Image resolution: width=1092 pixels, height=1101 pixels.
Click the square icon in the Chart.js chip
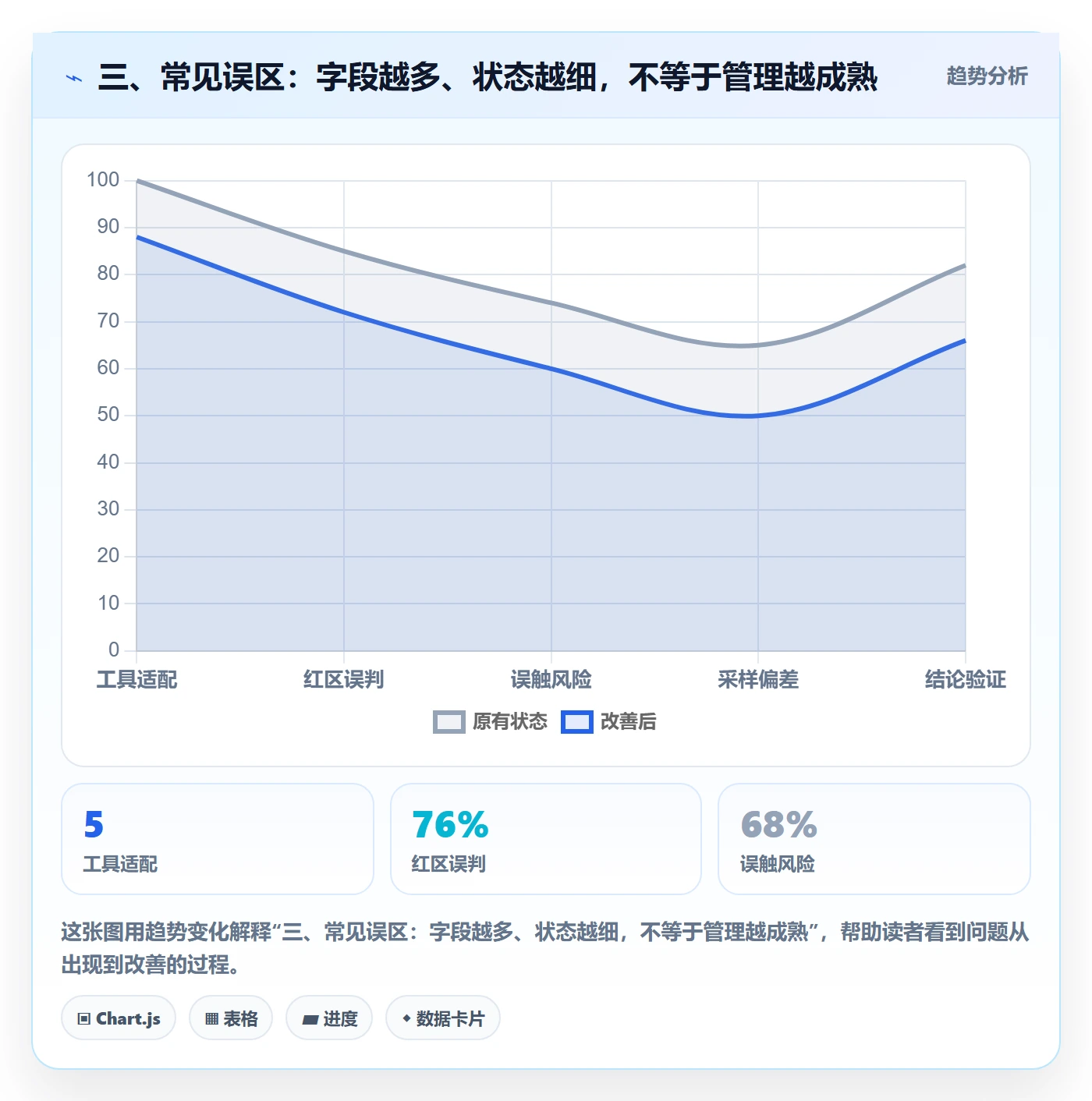pos(84,1019)
